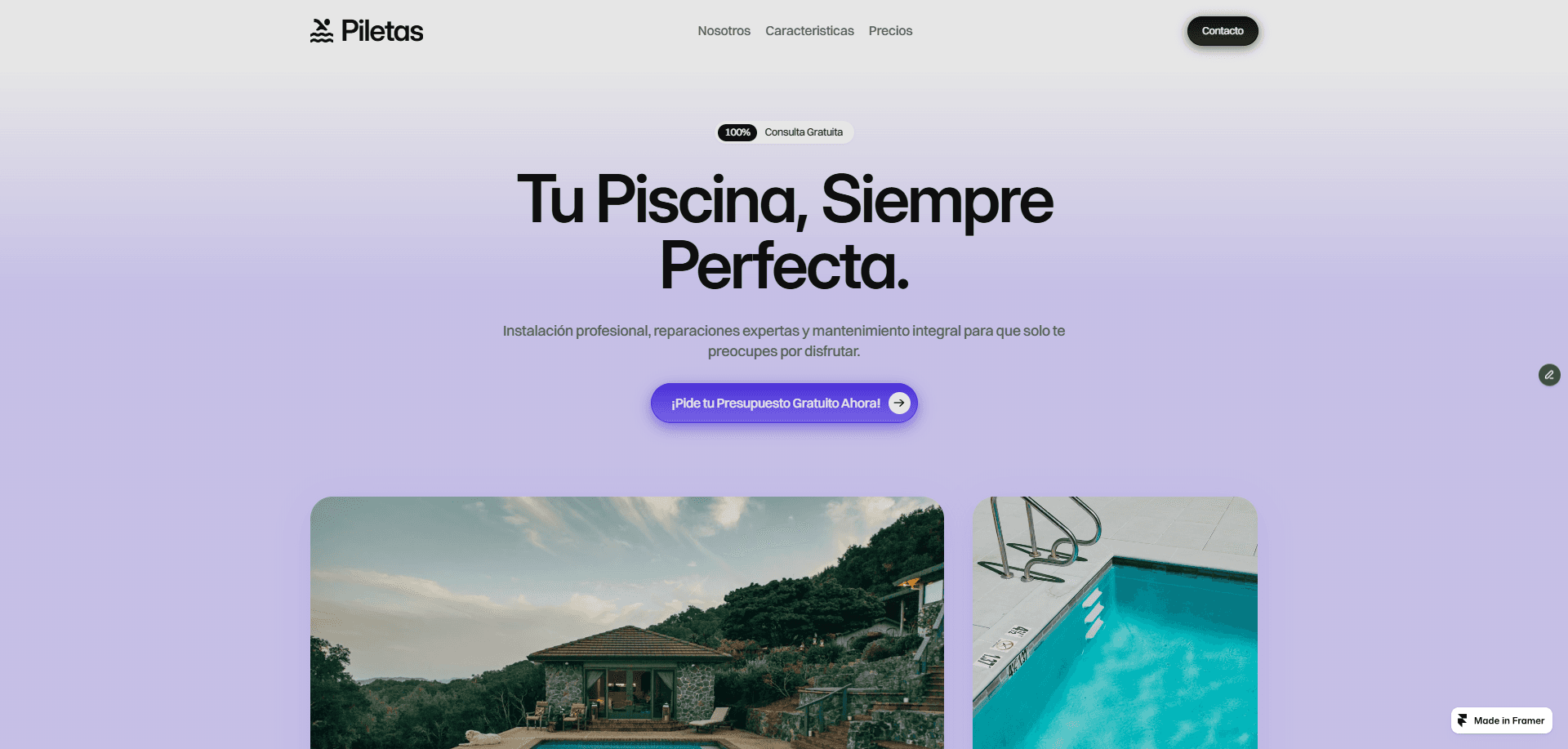Open the Precios nav link
Viewport: 1568px width, 749px height.
(x=890, y=31)
